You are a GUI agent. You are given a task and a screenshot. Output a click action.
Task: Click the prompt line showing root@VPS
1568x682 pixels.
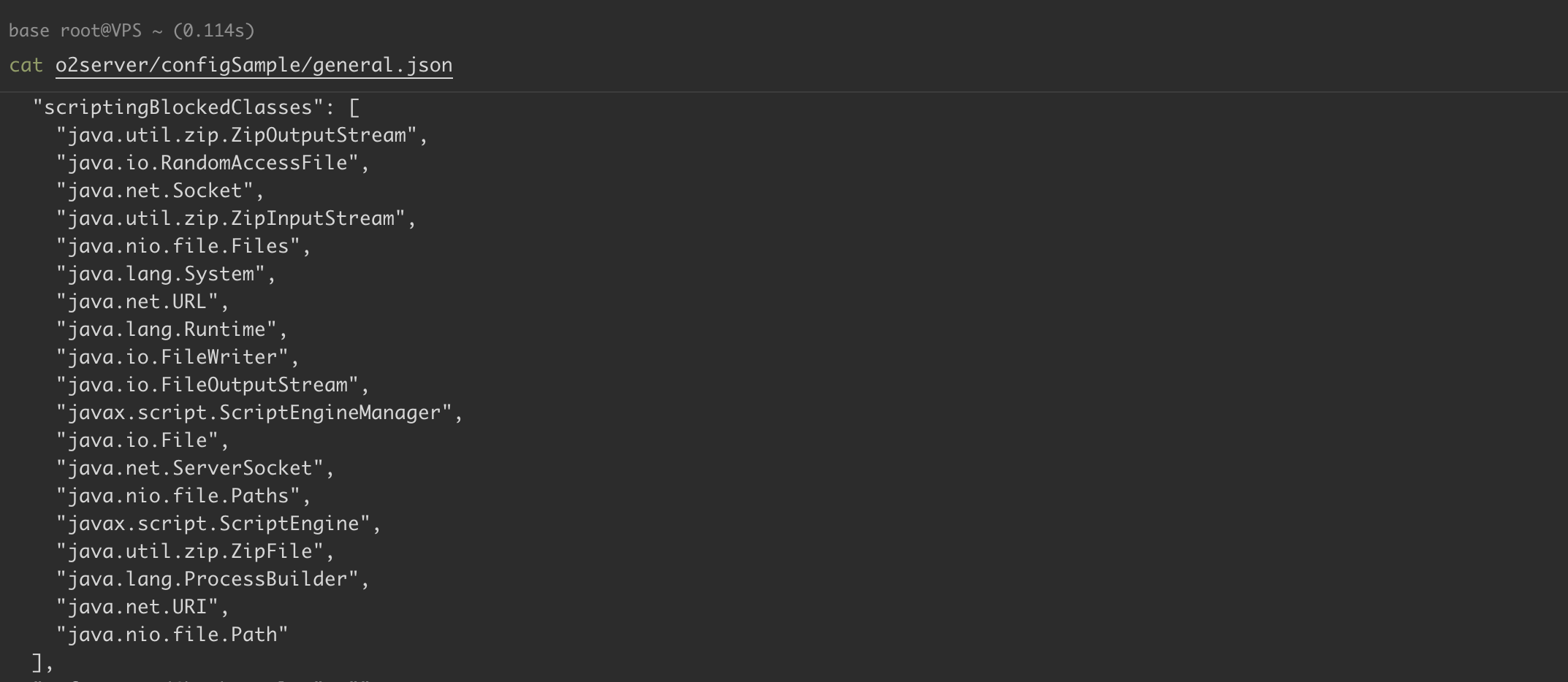[131, 31]
